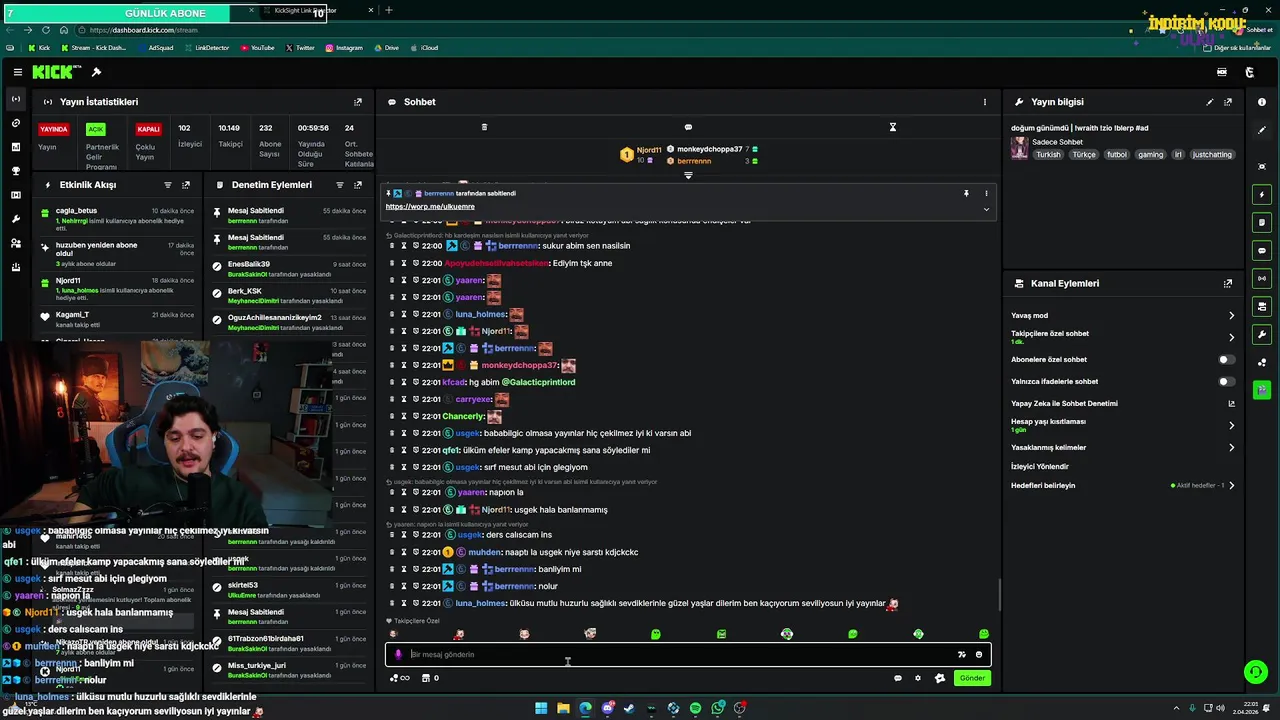The image size is (1280, 720).
Task: Open chat settings gear below message box
Action: (x=918, y=678)
